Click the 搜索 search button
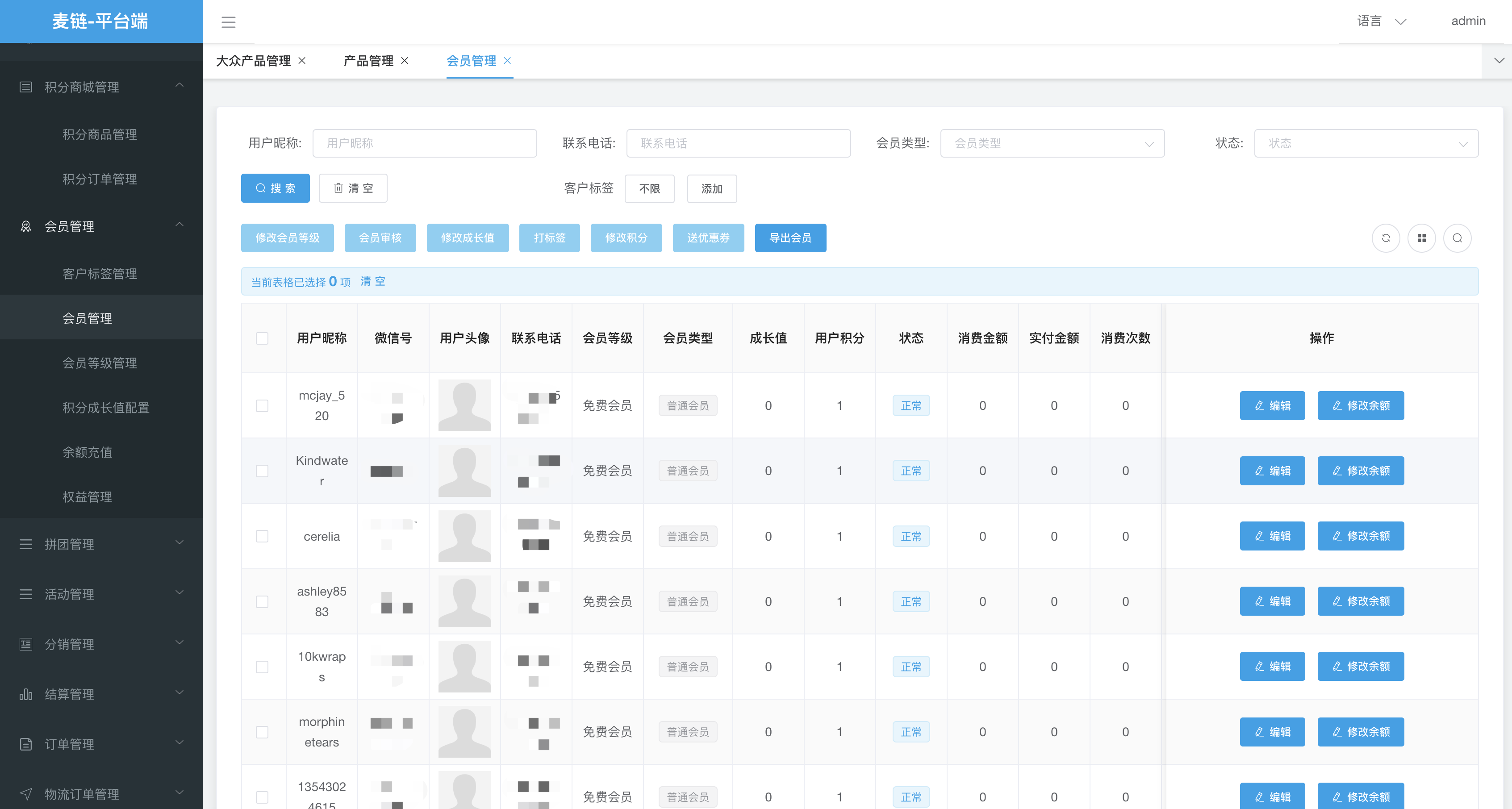The width and height of the screenshot is (1512, 809). tap(275, 188)
